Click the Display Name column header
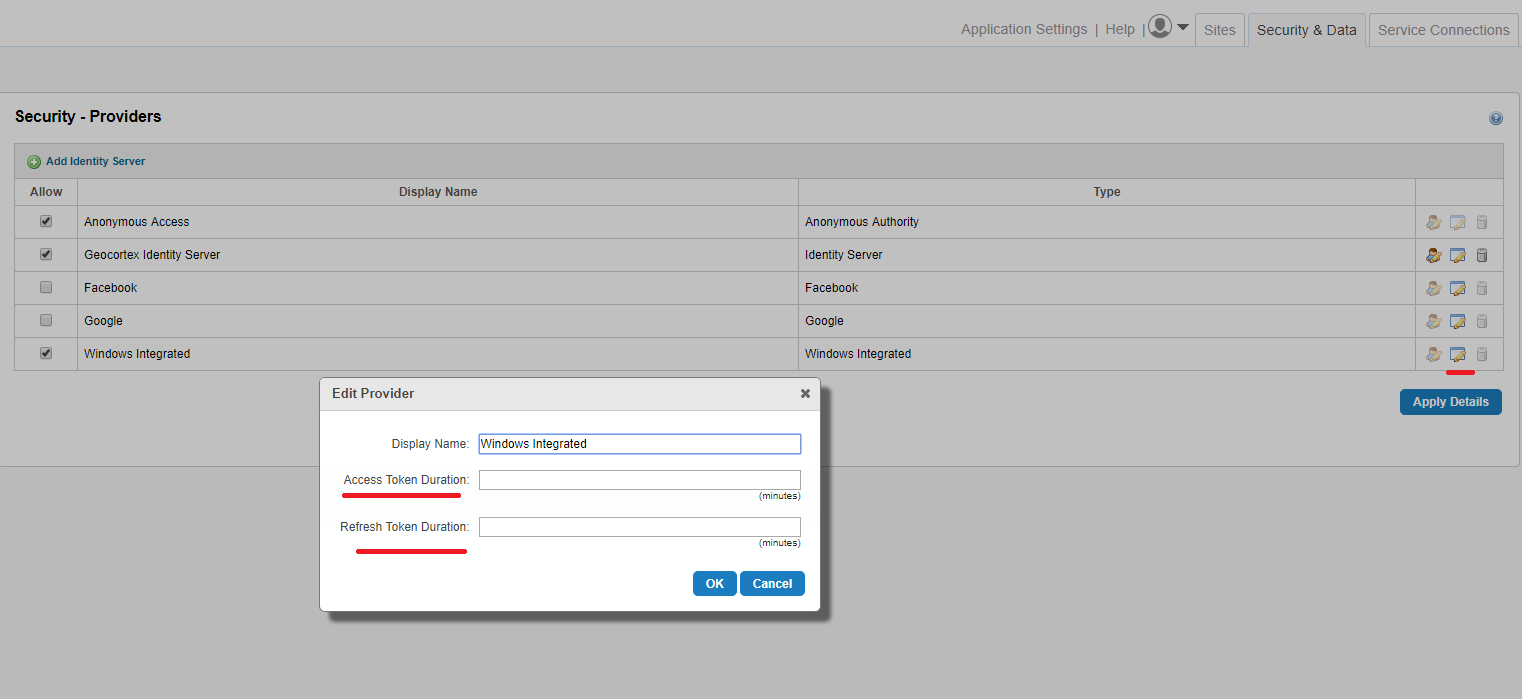The height and width of the screenshot is (699, 1522). [x=438, y=192]
